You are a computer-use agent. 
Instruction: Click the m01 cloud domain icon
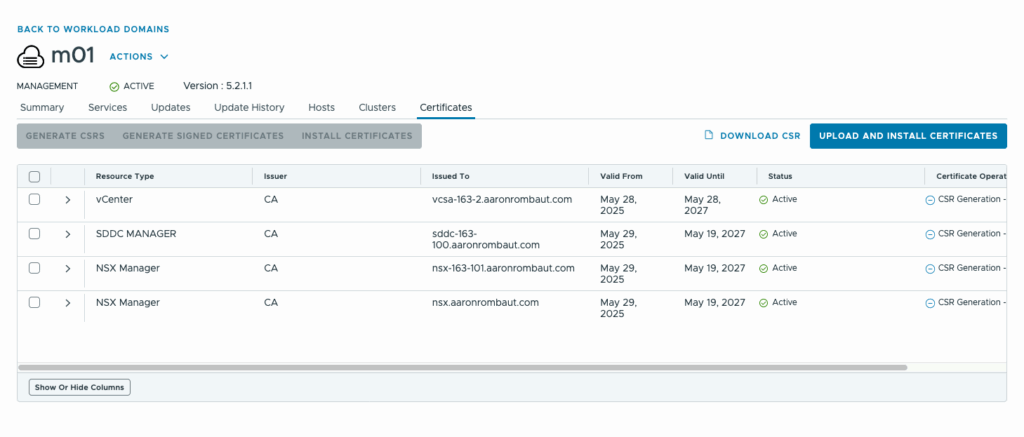click(x=31, y=56)
